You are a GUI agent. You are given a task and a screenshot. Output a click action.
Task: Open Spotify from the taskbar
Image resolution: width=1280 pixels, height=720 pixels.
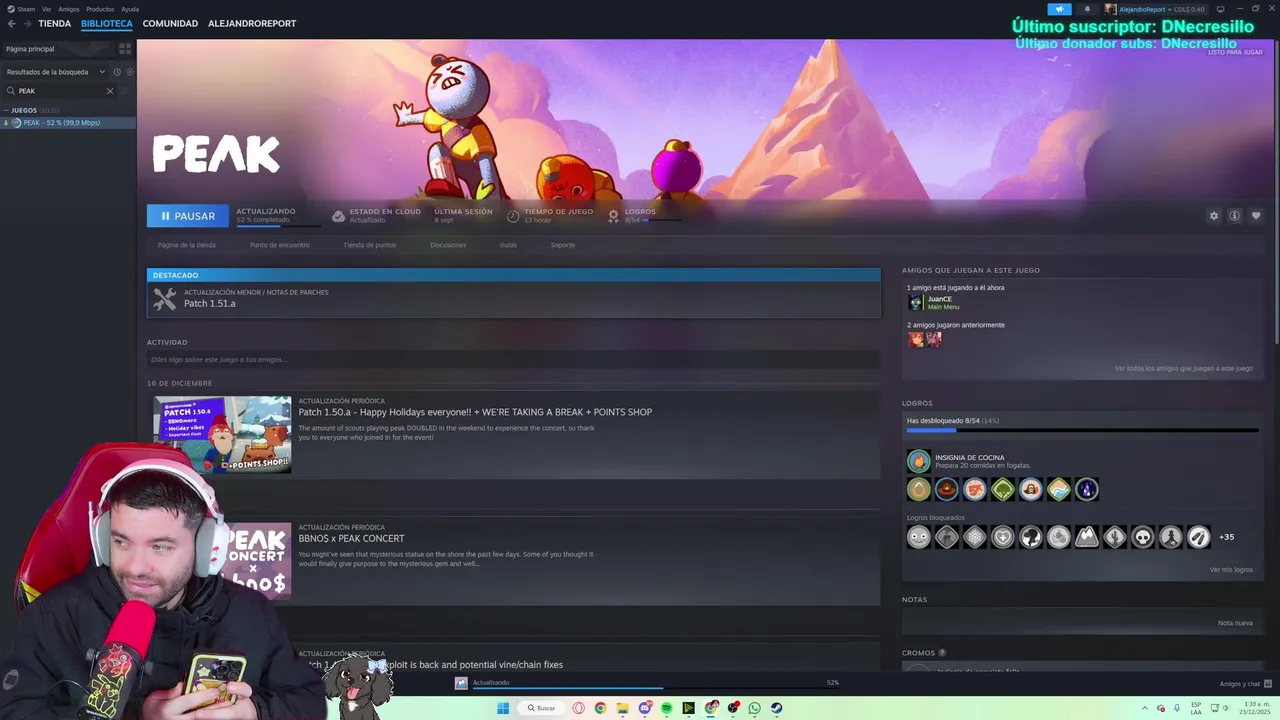pyautogui.click(x=667, y=708)
